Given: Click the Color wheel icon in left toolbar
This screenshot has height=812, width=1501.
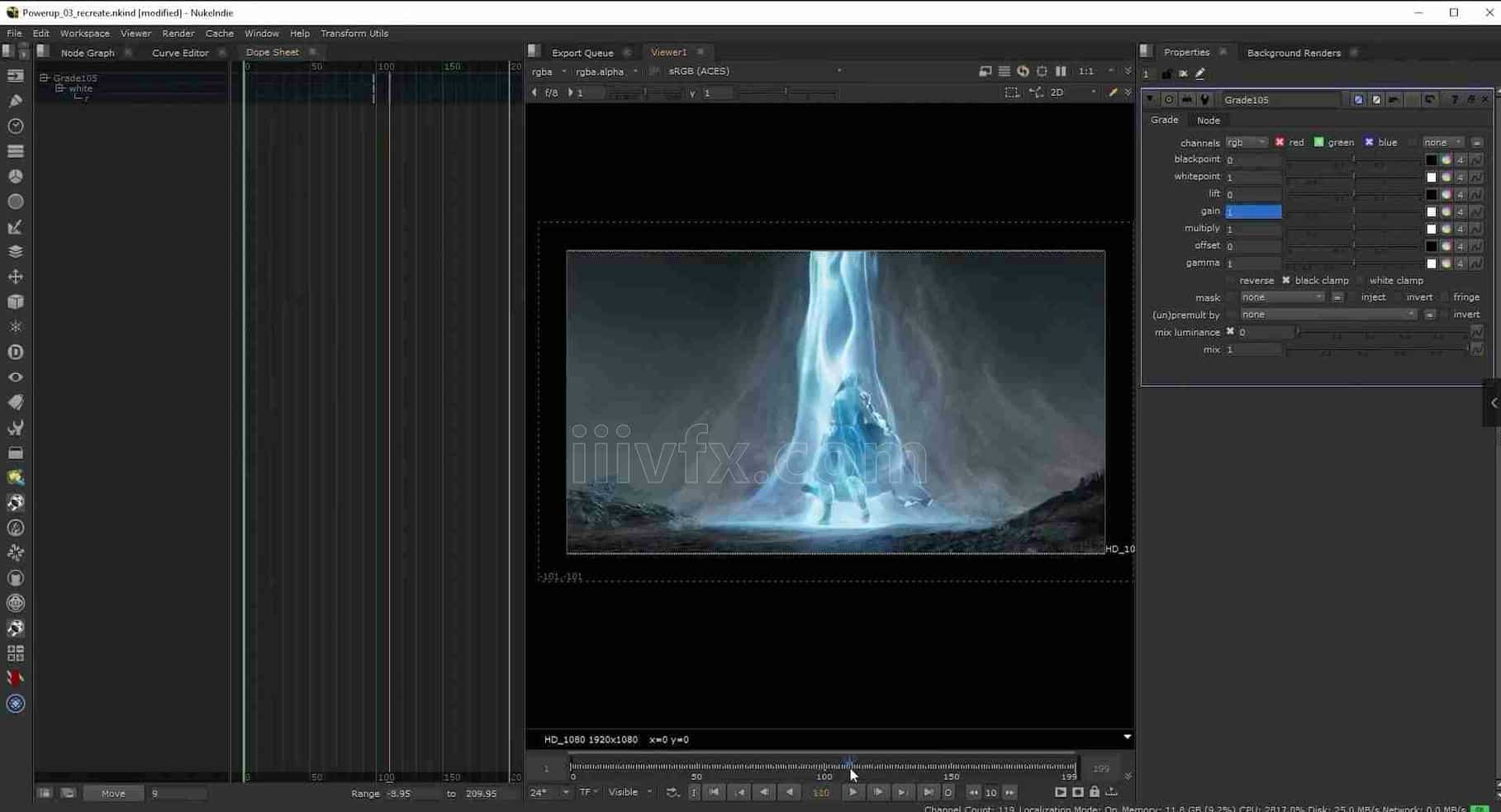Looking at the screenshot, I should (15, 176).
